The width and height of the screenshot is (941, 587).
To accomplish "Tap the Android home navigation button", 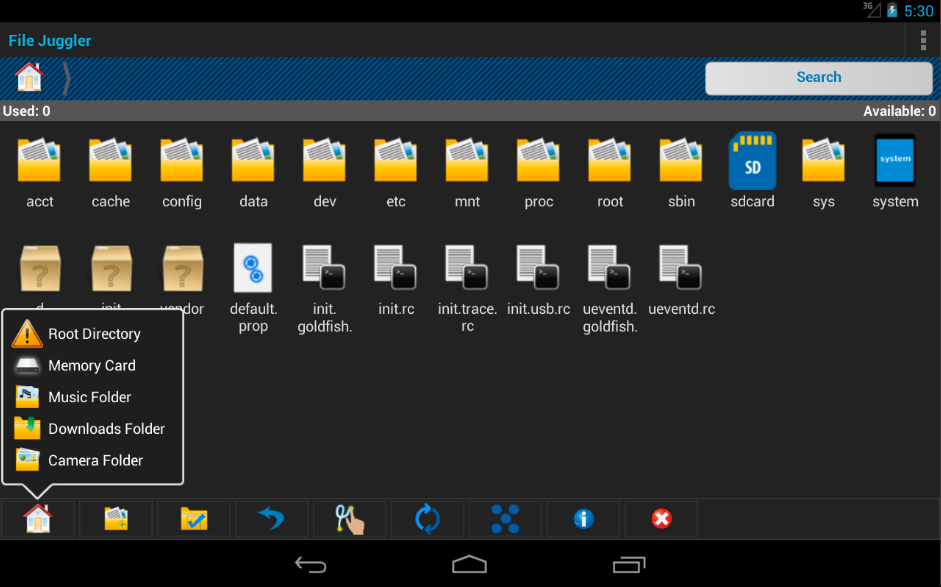I will pos(469,564).
